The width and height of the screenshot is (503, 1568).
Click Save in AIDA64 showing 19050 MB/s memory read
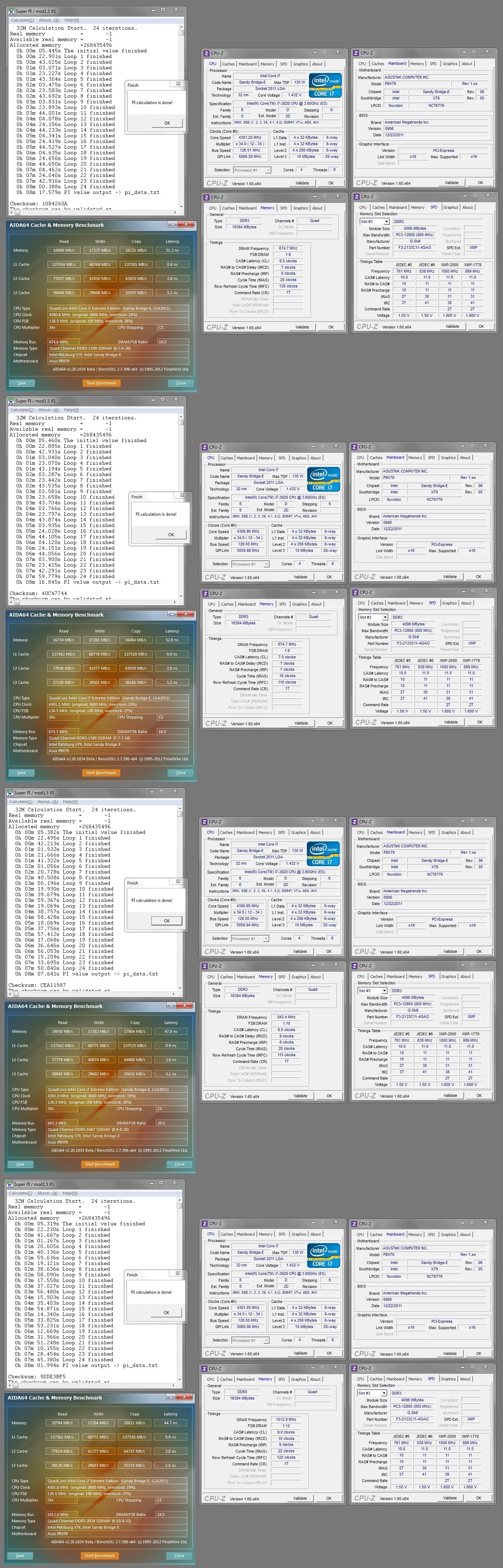(20, 1164)
